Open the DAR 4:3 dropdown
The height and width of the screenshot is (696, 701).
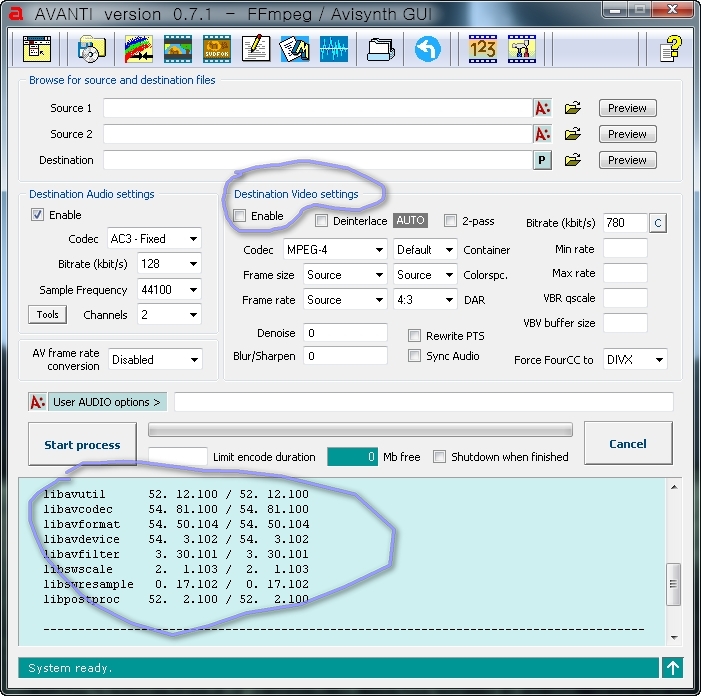coord(425,299)
